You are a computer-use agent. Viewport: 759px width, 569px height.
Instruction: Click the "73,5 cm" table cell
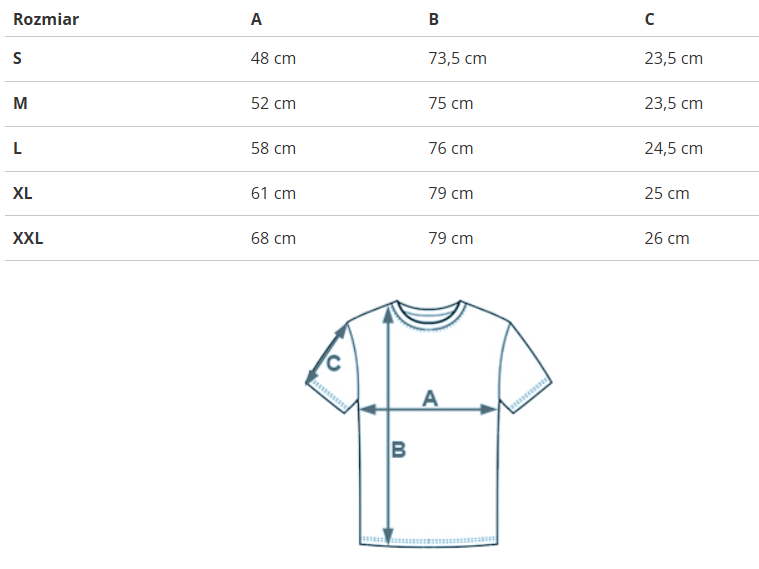click(x=457, y=58)
